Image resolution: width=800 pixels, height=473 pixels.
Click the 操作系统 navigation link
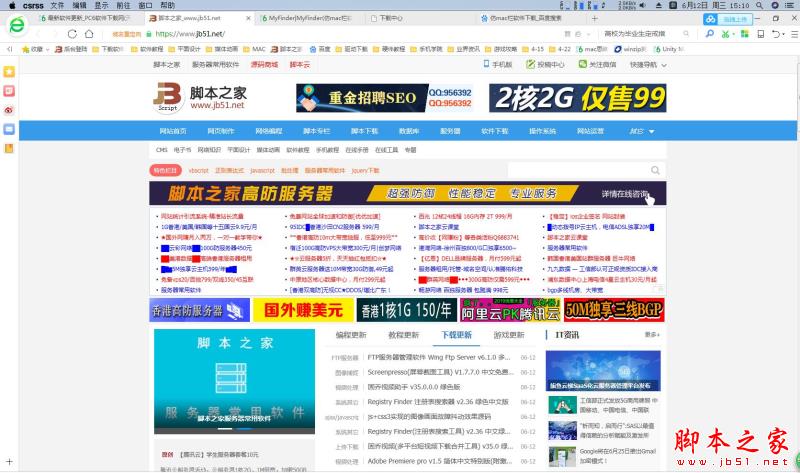pos(542,131)
